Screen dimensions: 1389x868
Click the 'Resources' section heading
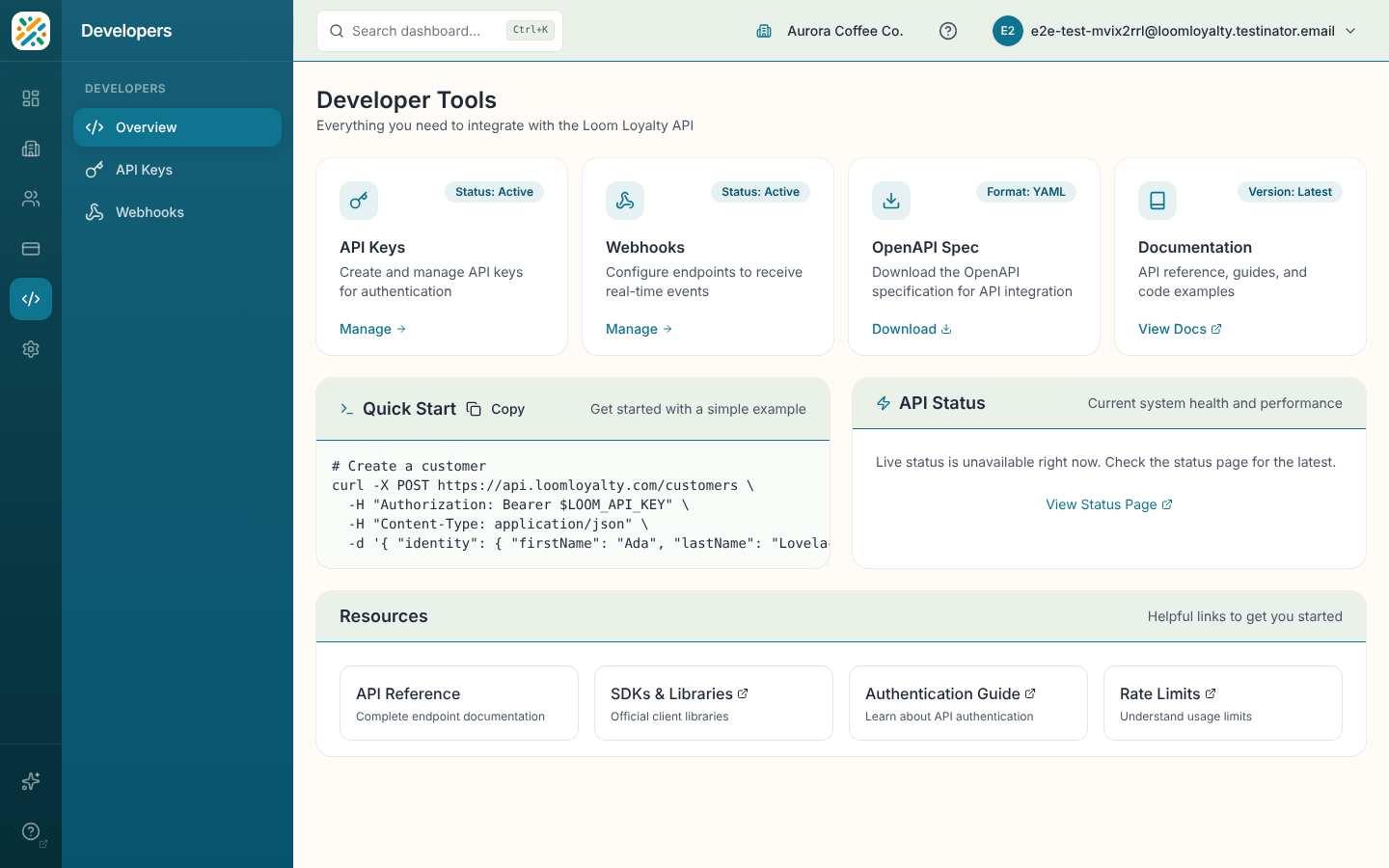coord(383,616)
